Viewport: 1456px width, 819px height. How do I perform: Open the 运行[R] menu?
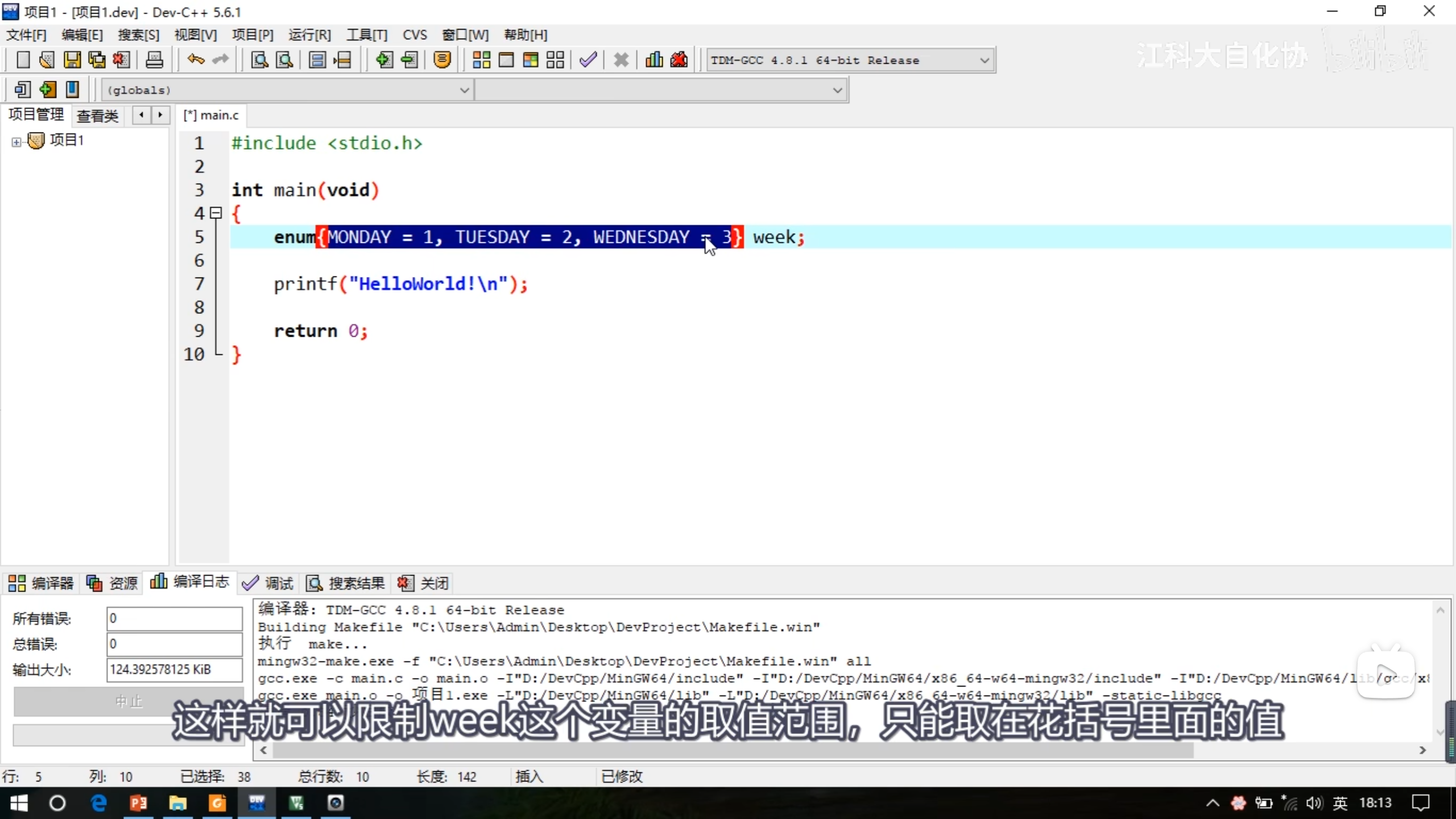point(309,35)
